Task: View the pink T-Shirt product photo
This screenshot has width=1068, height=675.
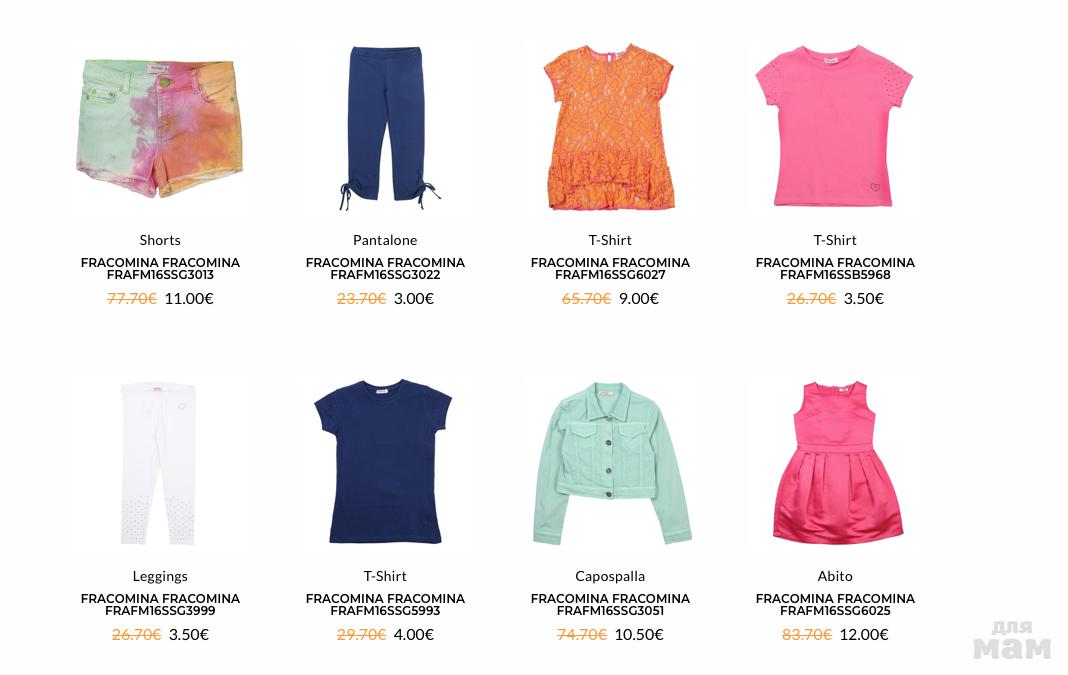Action: (834, 126)
